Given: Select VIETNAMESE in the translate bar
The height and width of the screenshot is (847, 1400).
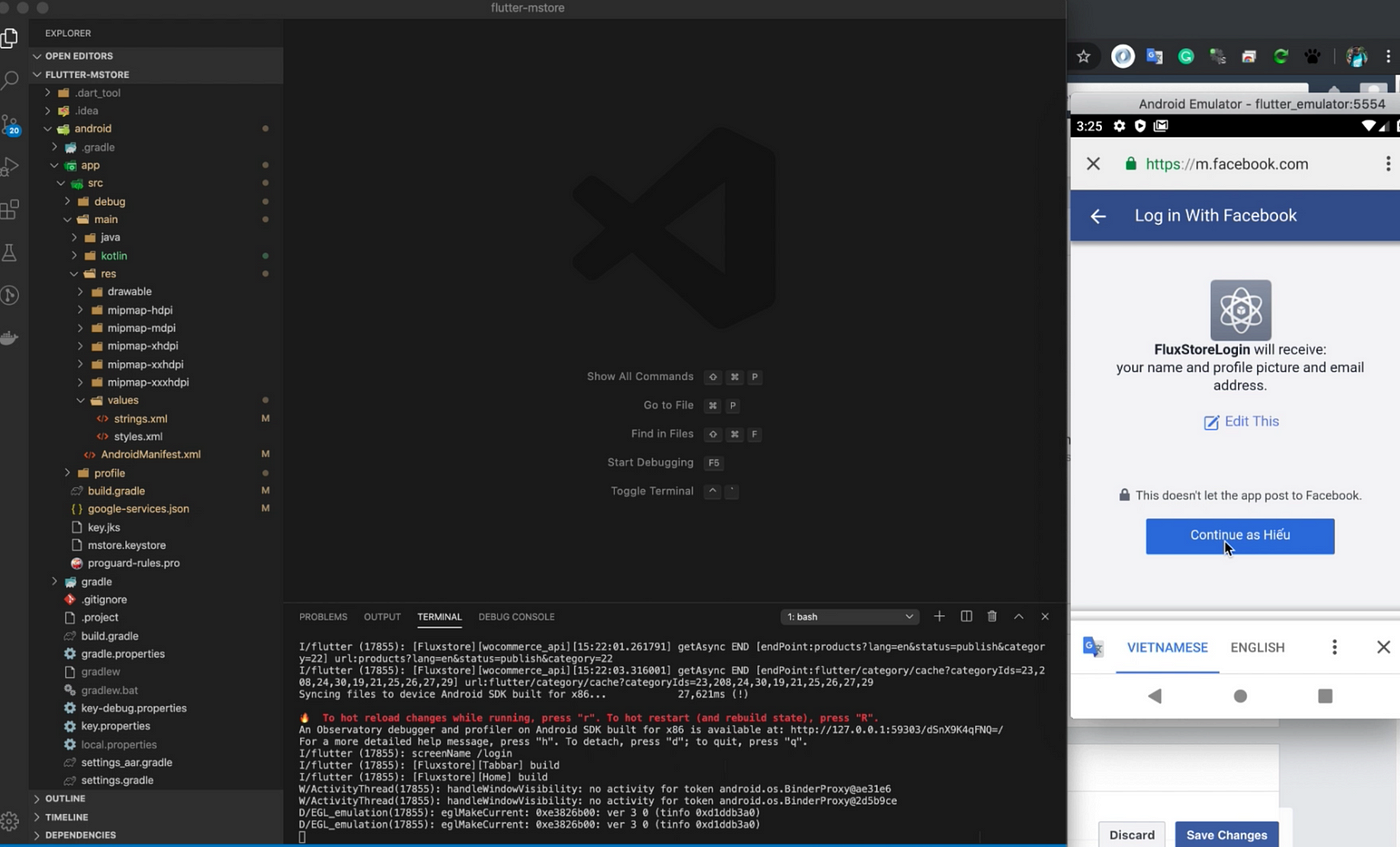Looking at the screenshot, I should 1167,647.
